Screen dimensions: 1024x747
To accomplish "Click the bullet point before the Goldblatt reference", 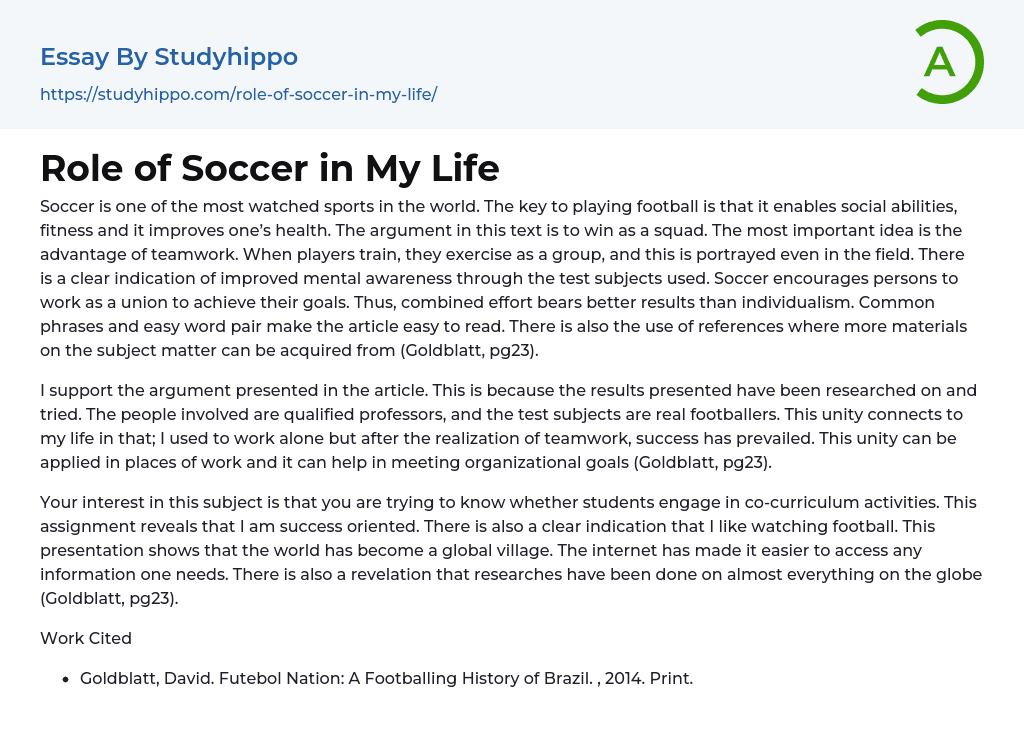I will point(66,679).
